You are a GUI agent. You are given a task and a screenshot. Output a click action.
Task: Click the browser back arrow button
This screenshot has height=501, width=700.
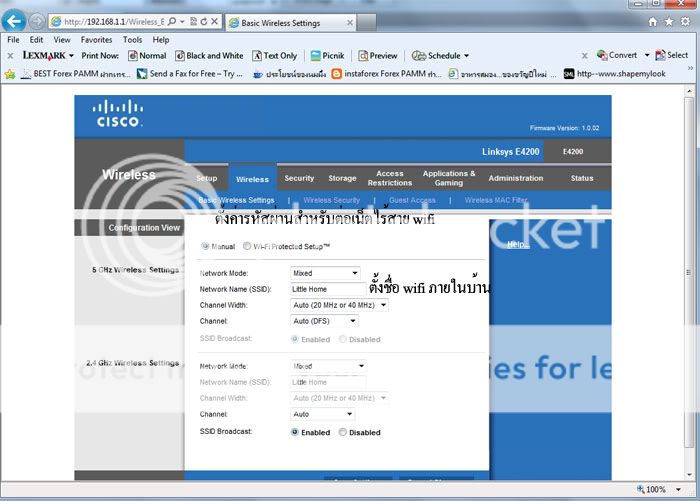[x=15, y=20]
